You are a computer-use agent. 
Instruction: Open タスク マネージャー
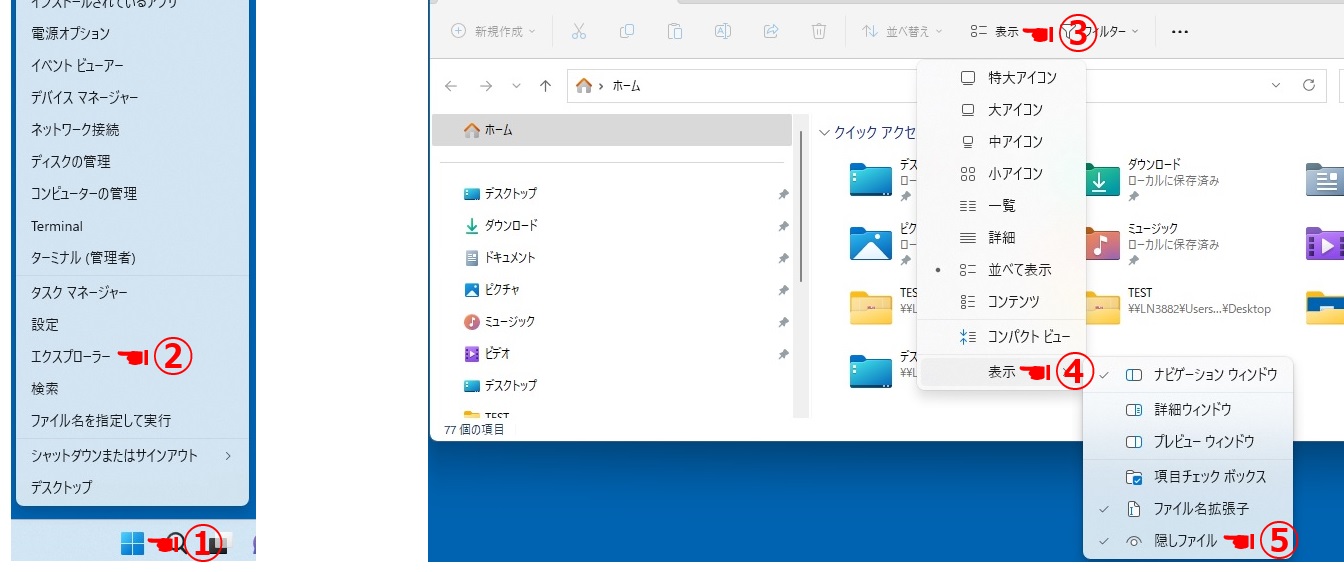(x=79, y=292)
